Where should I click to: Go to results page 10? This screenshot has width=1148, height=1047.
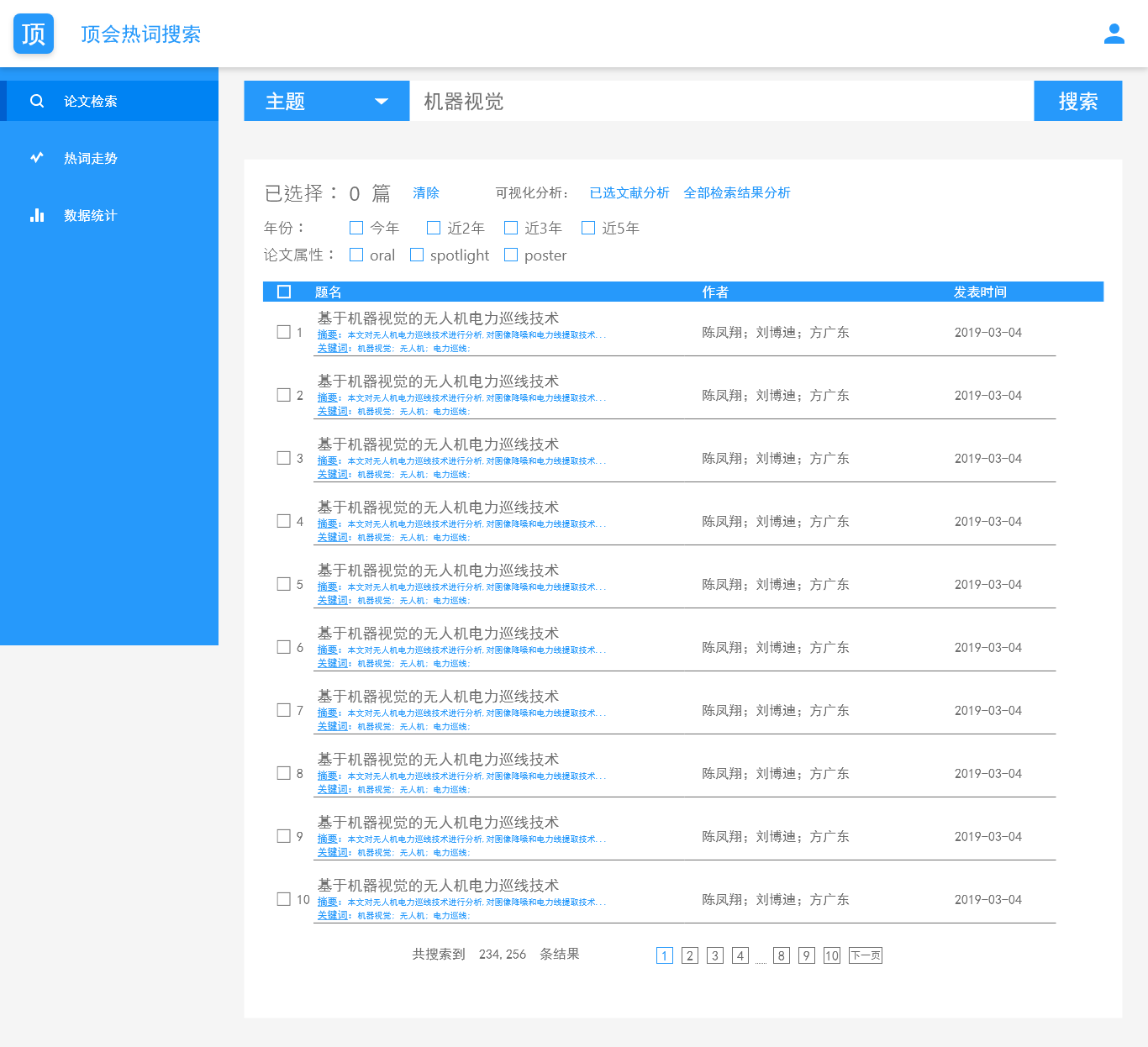click(x=832, y=955)
